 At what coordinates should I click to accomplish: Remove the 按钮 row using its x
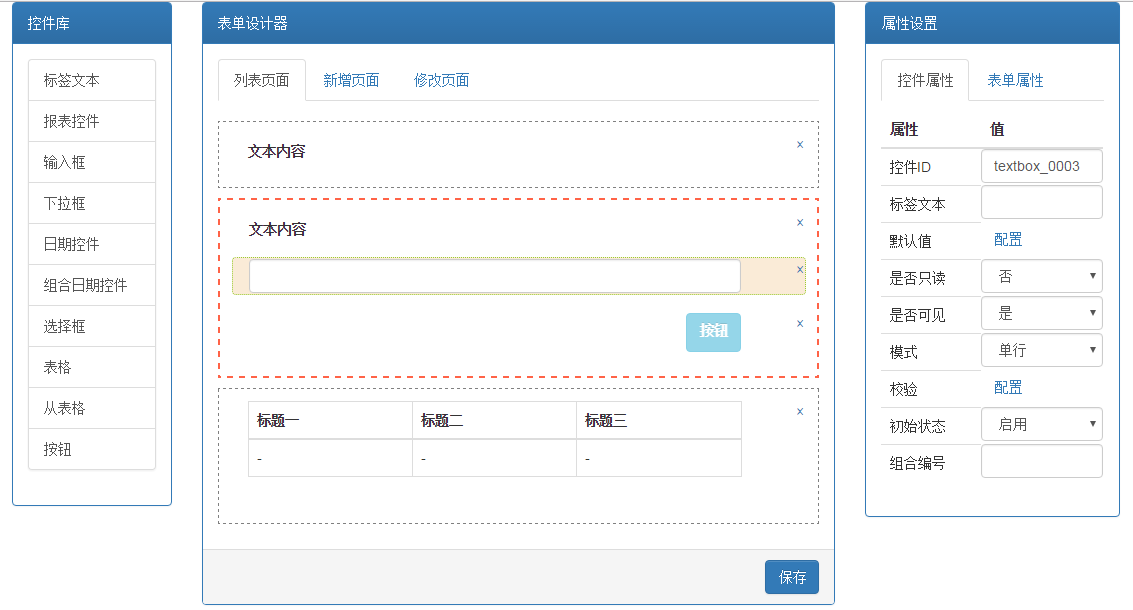click(800, 323)
